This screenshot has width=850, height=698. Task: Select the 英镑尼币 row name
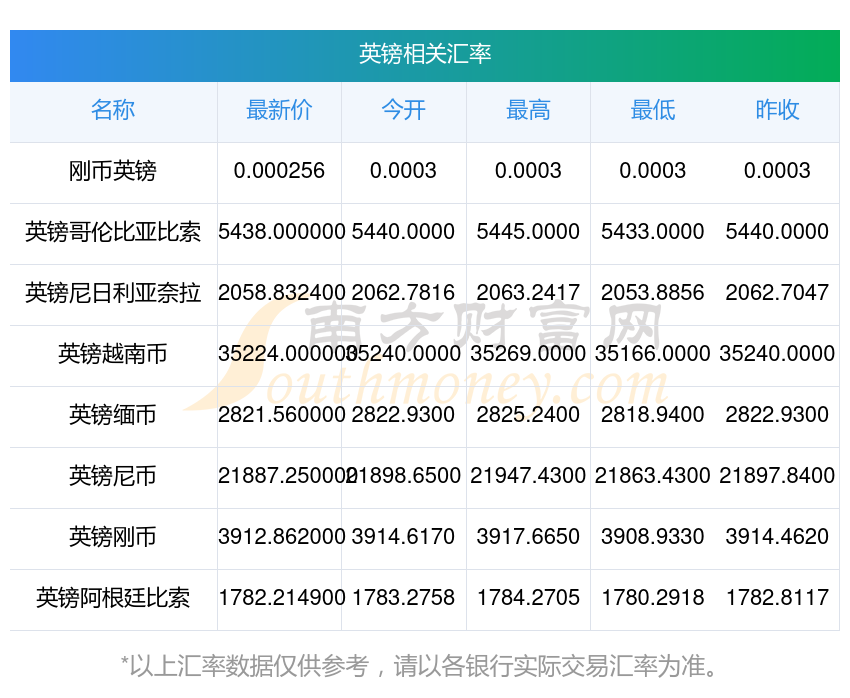tap(113, 476)
